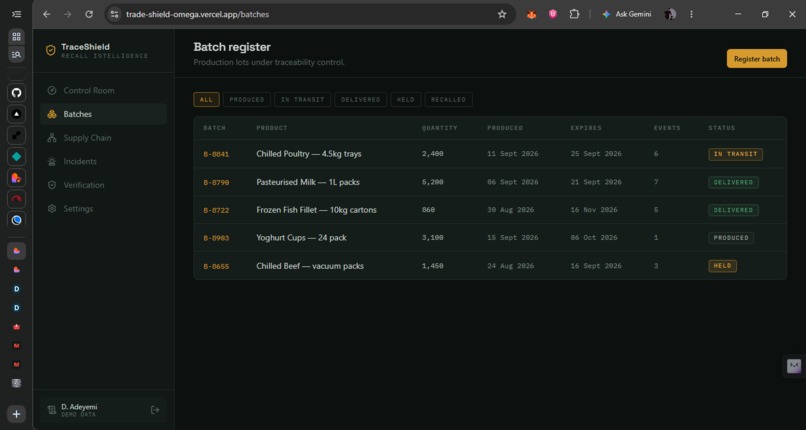Open the search tabs icon
The height and width of the screenshot is (430, 806).
(x=16, y=54)
